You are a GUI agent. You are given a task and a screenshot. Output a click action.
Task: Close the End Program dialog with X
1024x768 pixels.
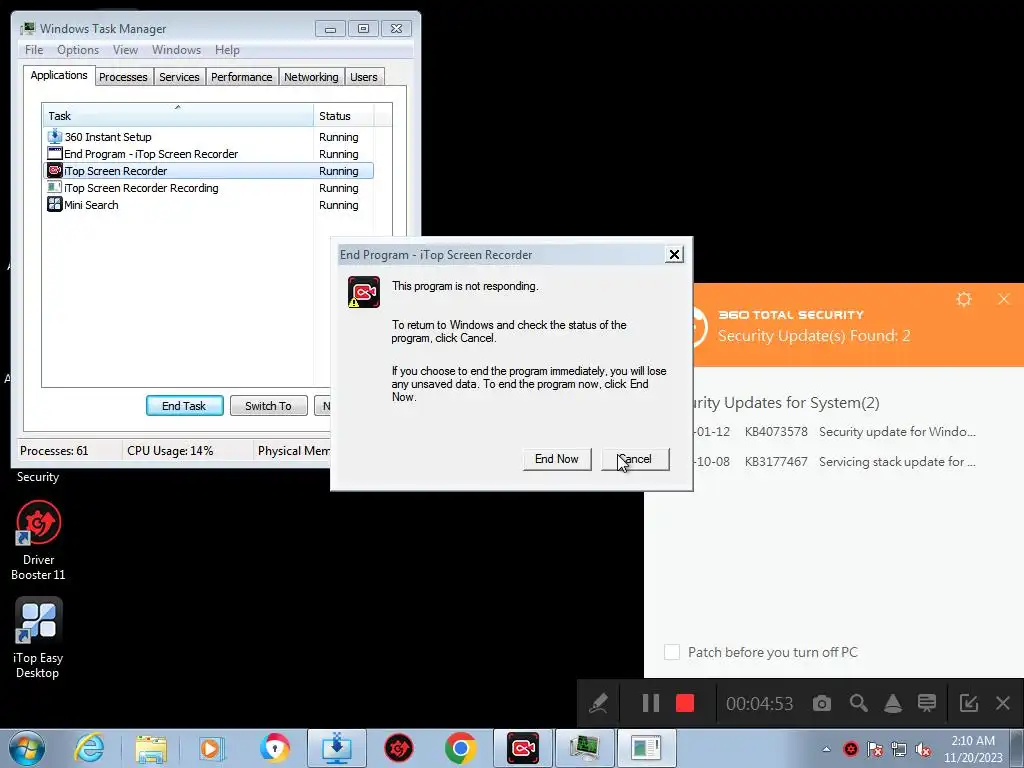pos(674,255)
